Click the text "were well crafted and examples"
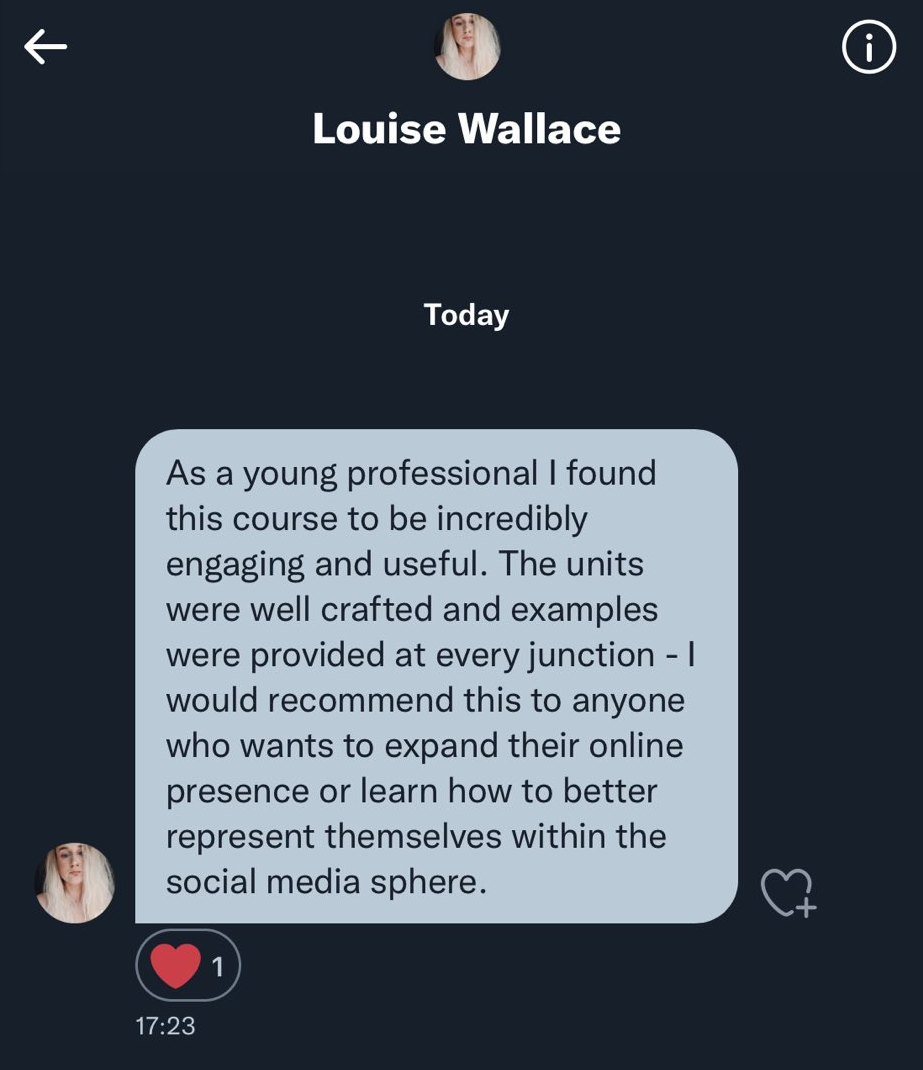The width and height of the screenshot is (923, 1070). 412,609
